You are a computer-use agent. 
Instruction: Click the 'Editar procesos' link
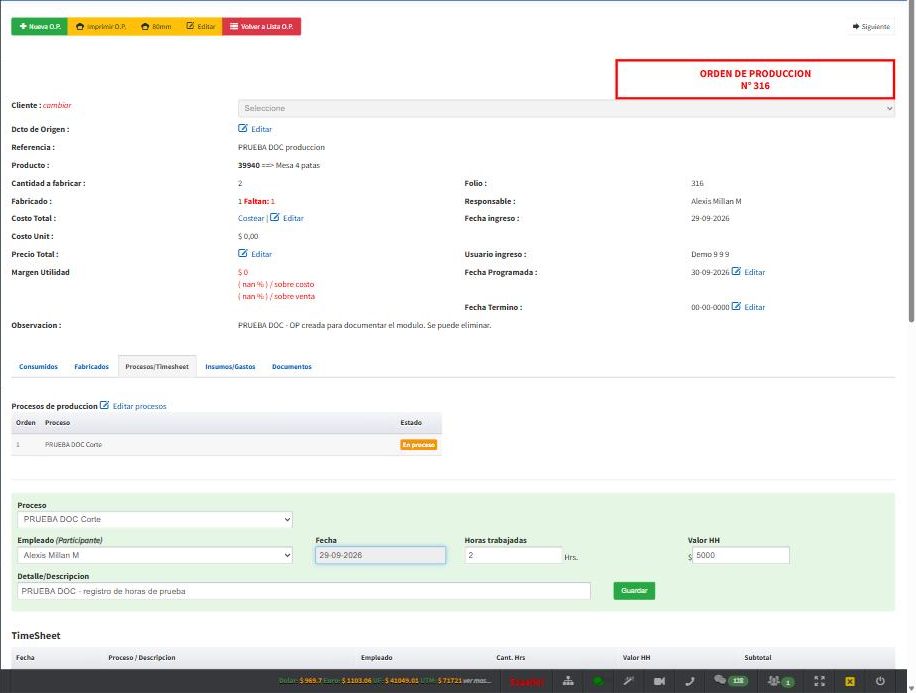140,406
